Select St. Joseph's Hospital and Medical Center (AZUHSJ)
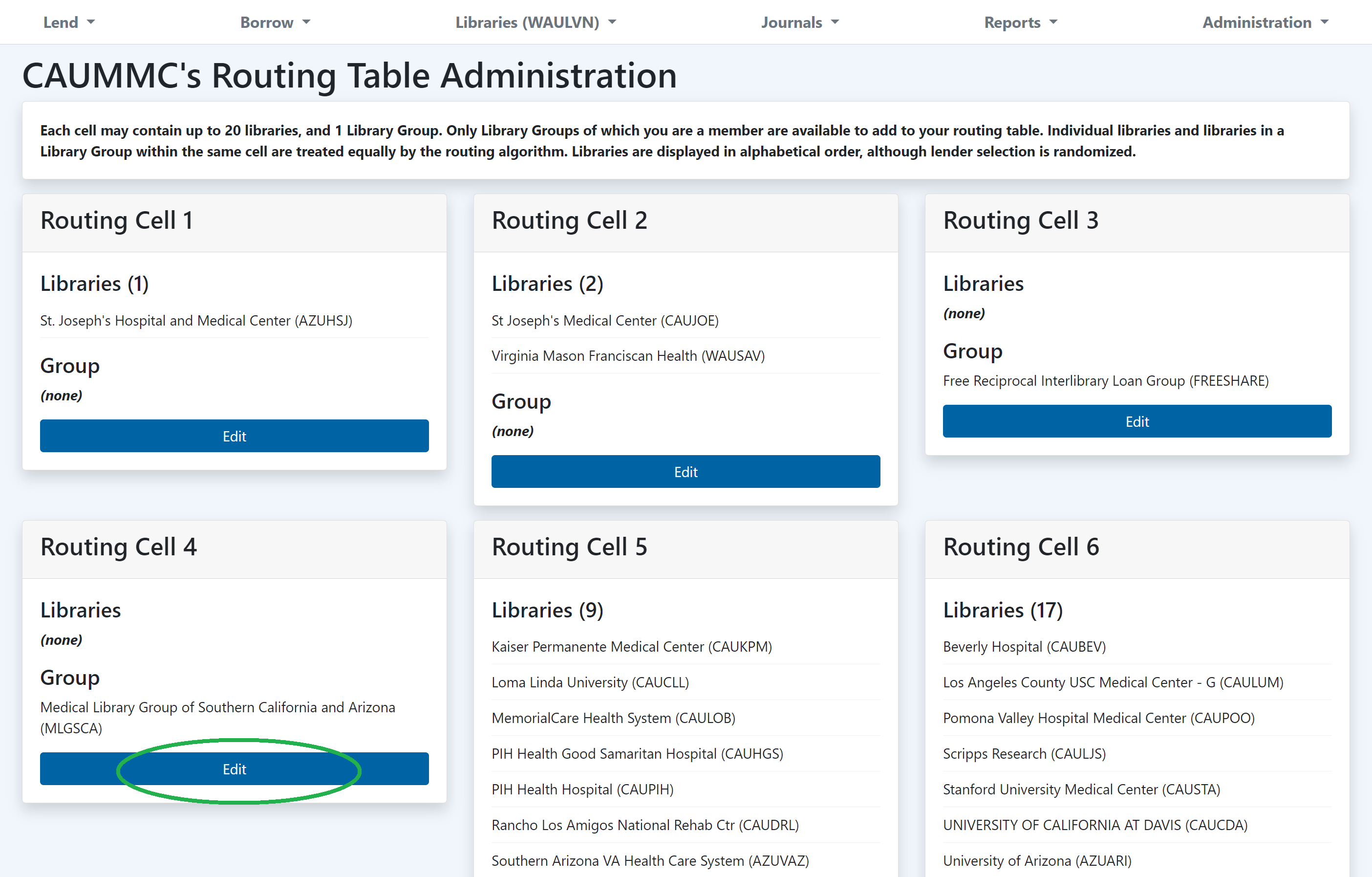 pos(196,321)
